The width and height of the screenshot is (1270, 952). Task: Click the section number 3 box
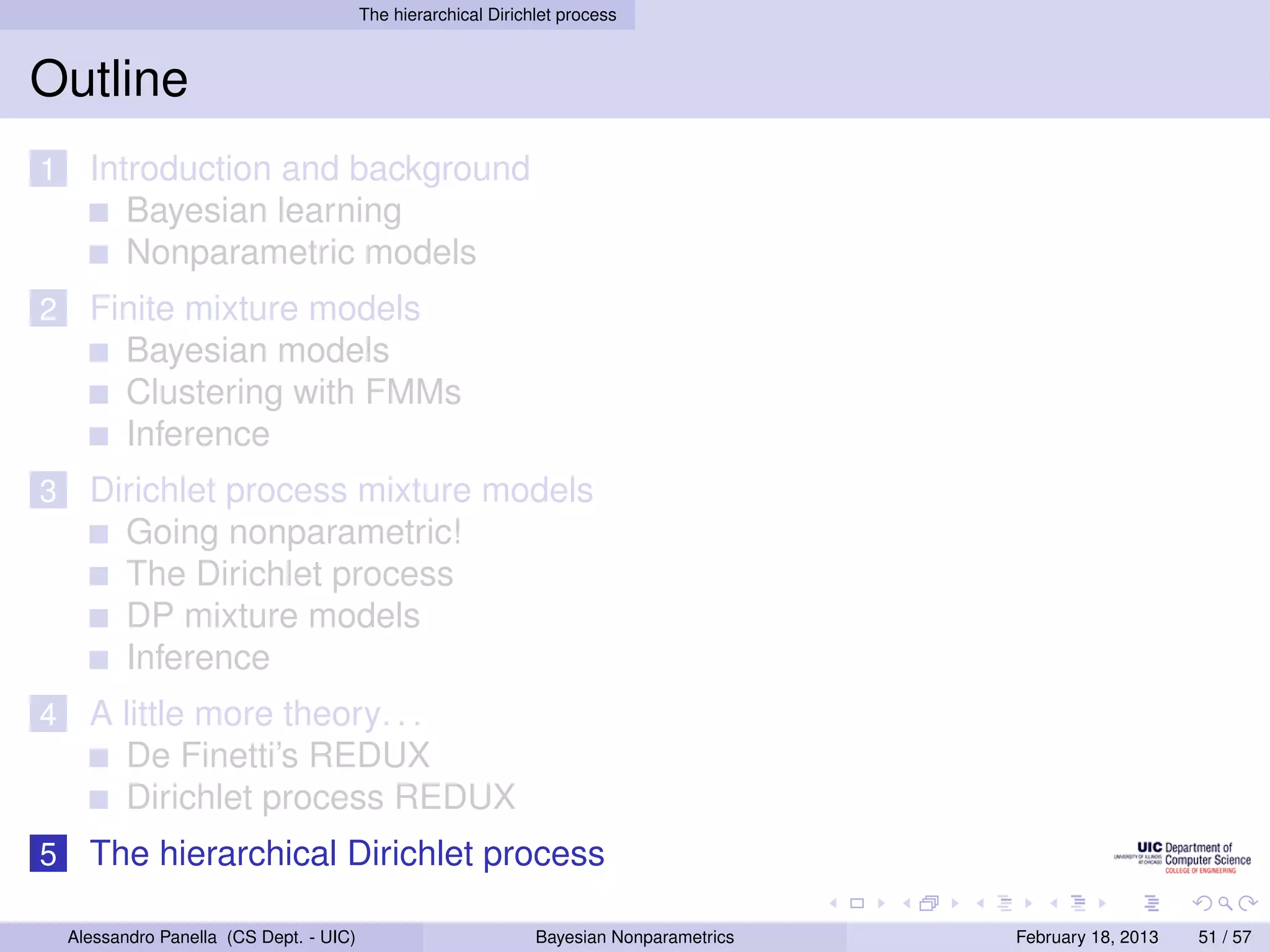[x=48, y=490]
